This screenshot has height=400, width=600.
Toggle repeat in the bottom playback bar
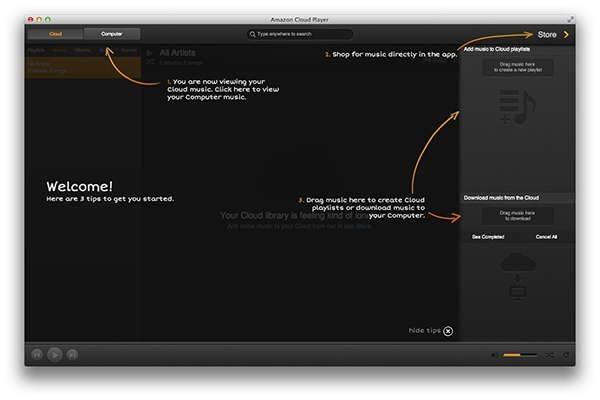[566, 355]
